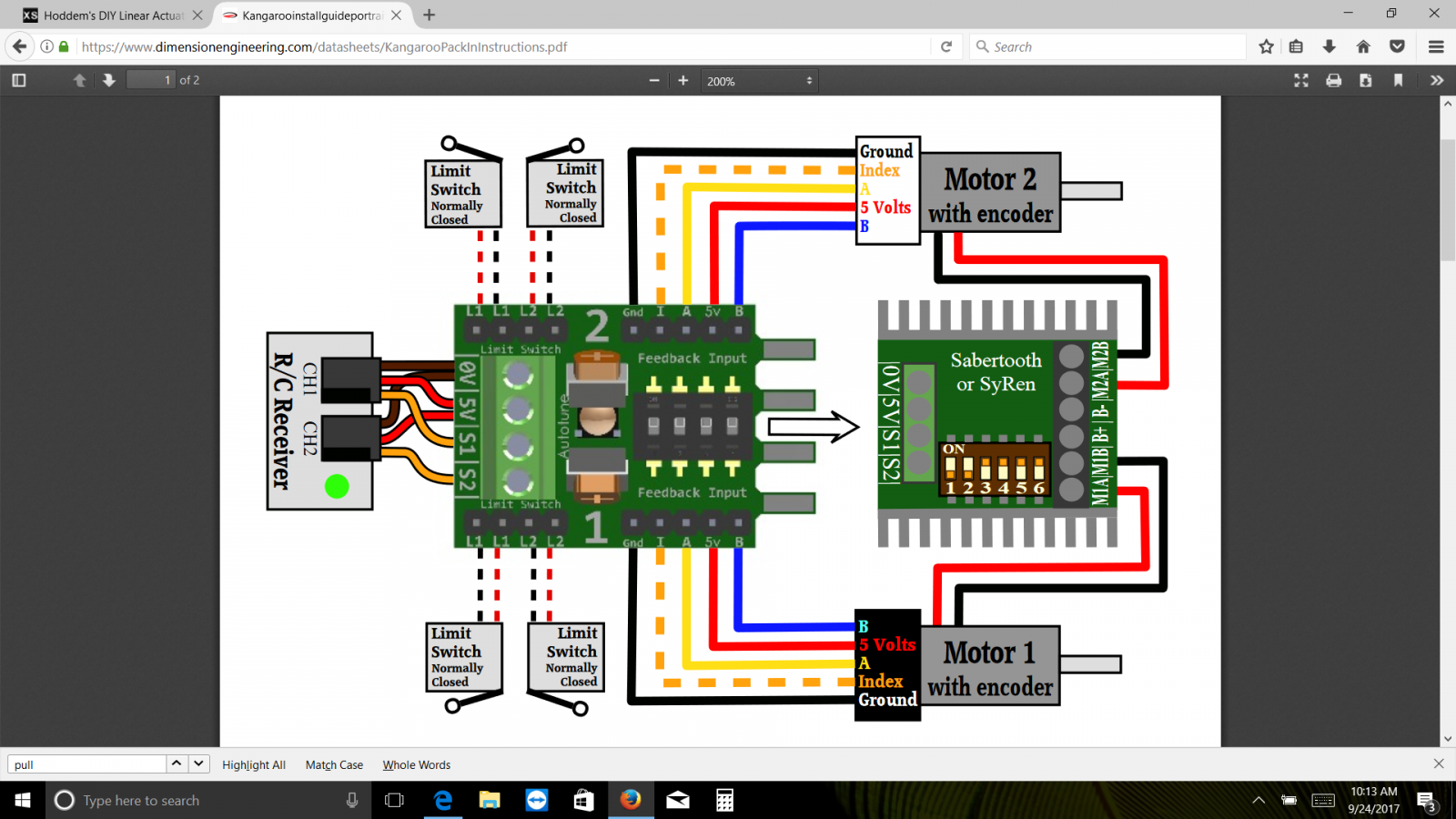Viewport: 1456px width, 819px height.
Task: Close the find bar
Action: point(1439,763)
